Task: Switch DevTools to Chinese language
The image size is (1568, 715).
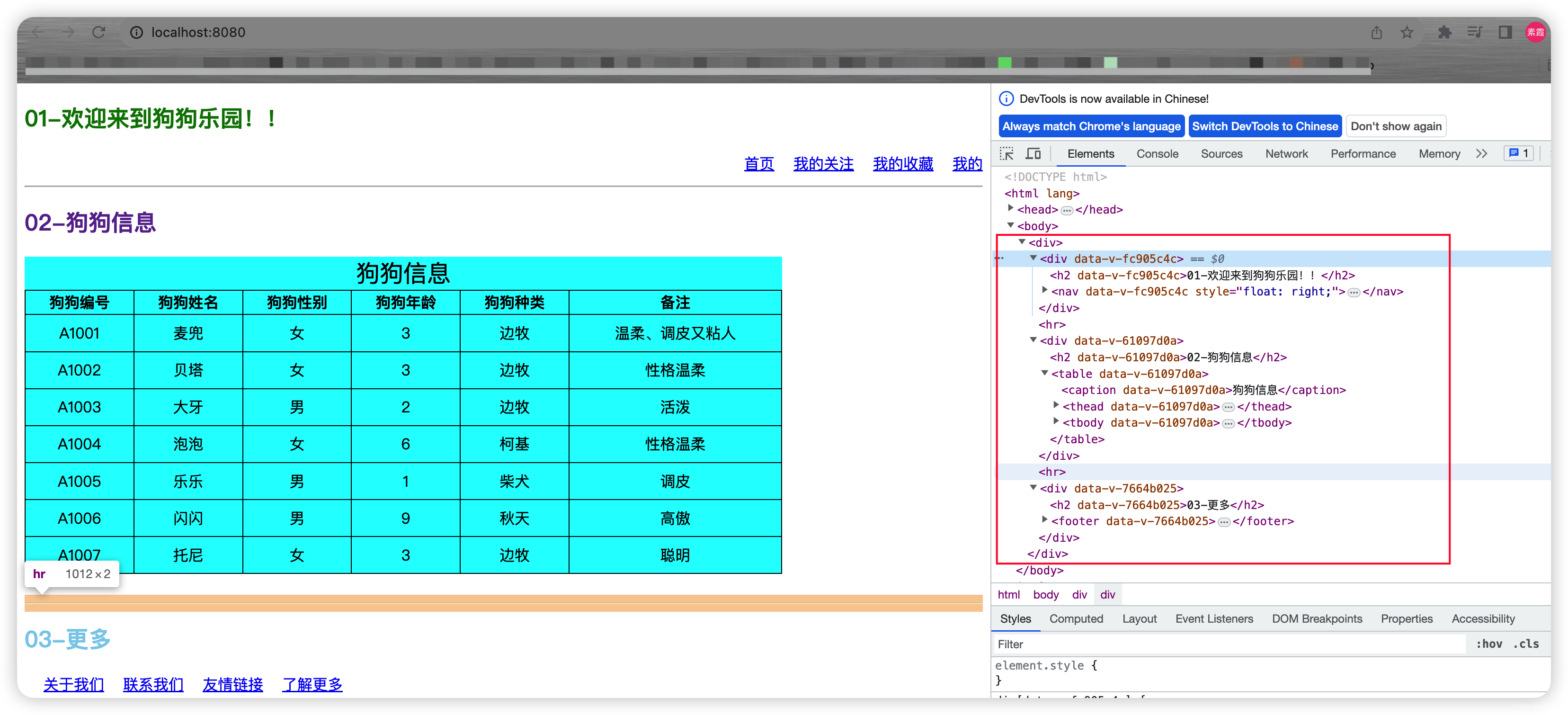Action: [x=1265, y=126]
